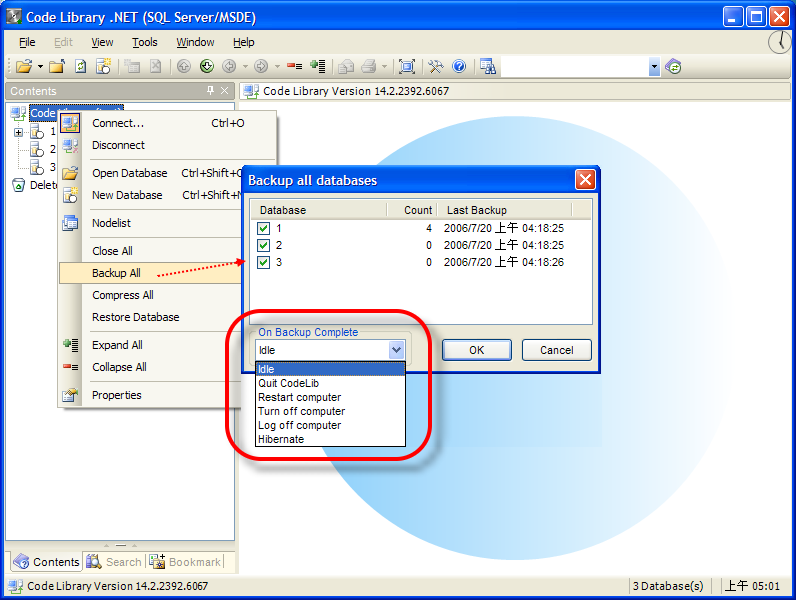796x600 pixels.
Task: Click the grayed copy node toolbar icon
Action: [132, 66]
